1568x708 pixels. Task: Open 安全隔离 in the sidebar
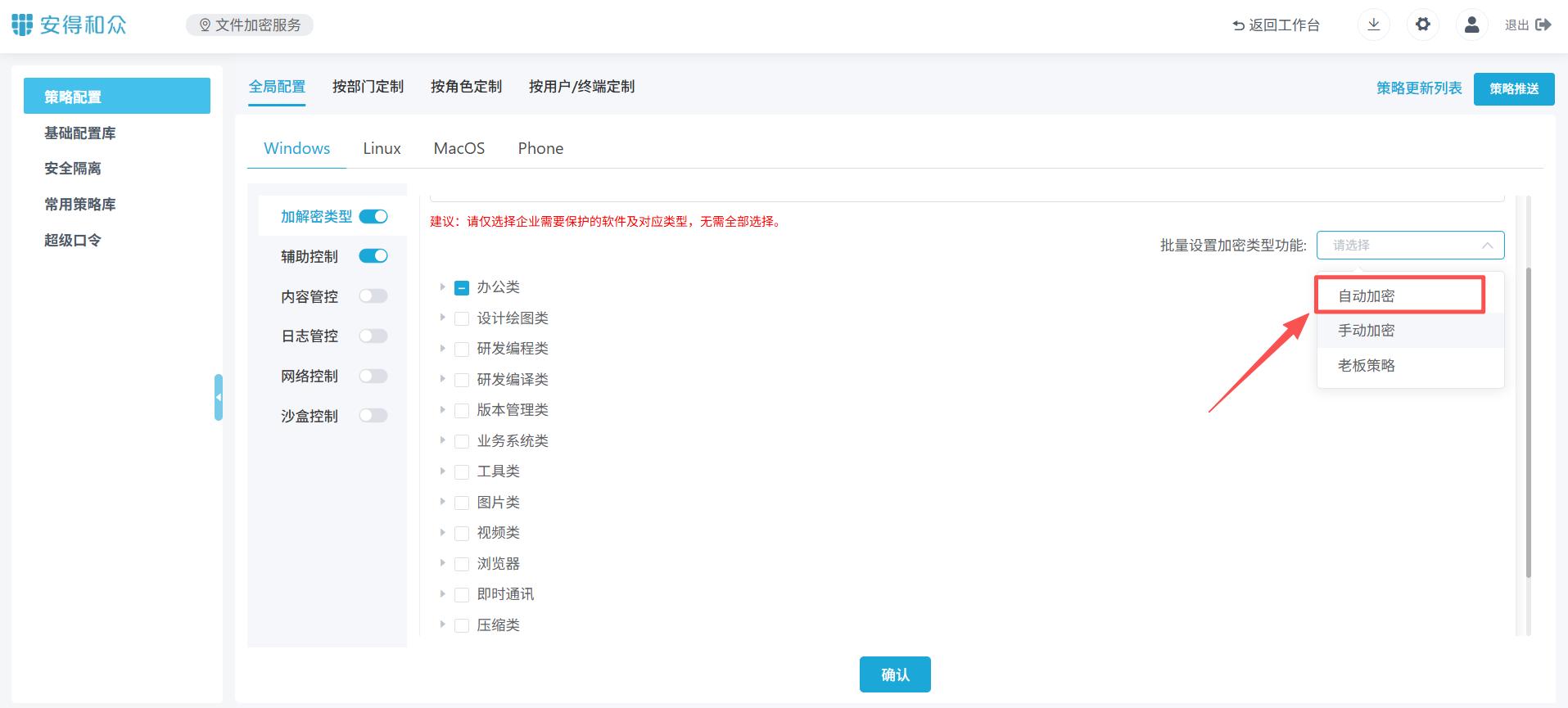pyautogui.click(x=73, y=169)
